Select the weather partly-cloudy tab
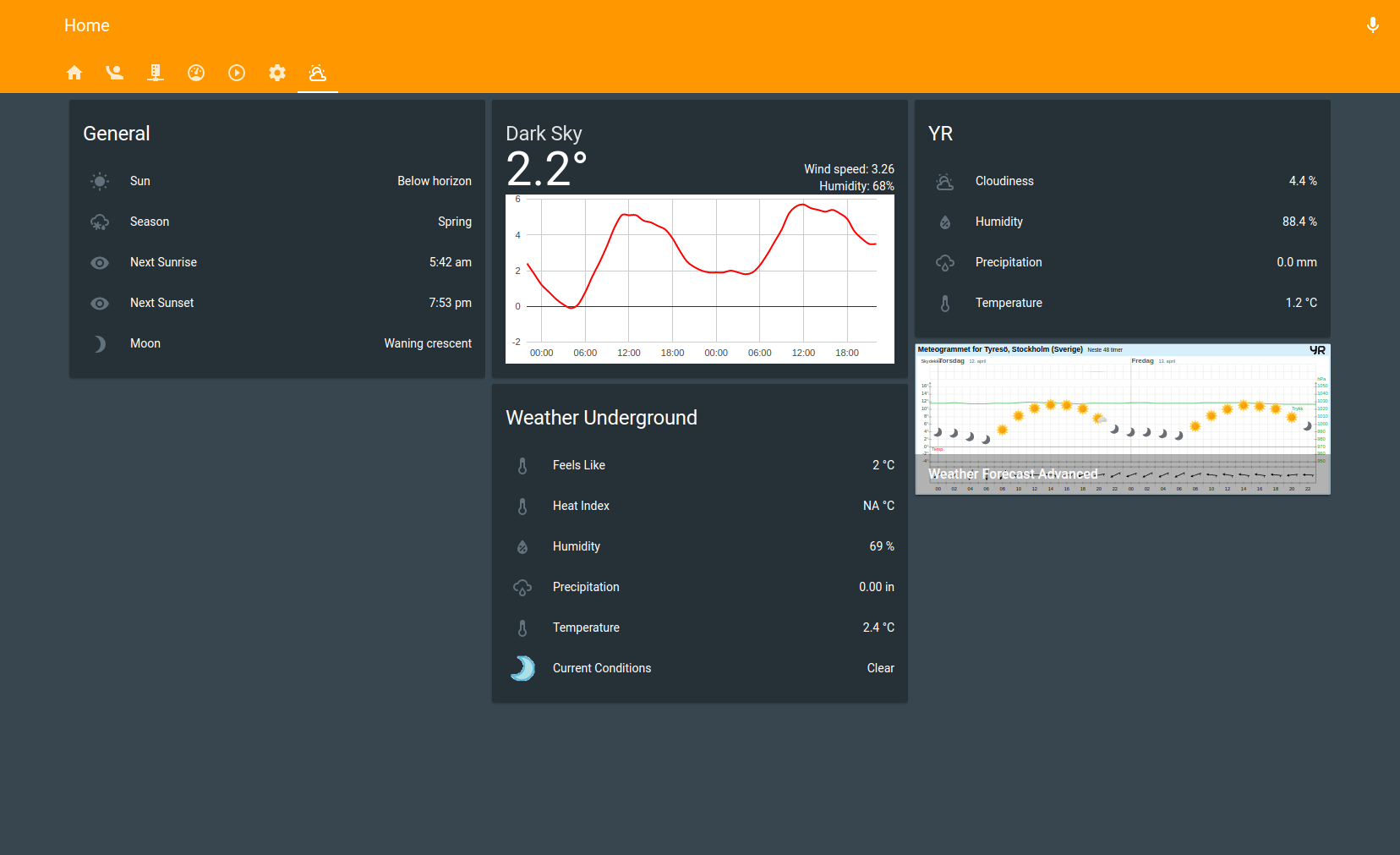 [x=318, y=73]
